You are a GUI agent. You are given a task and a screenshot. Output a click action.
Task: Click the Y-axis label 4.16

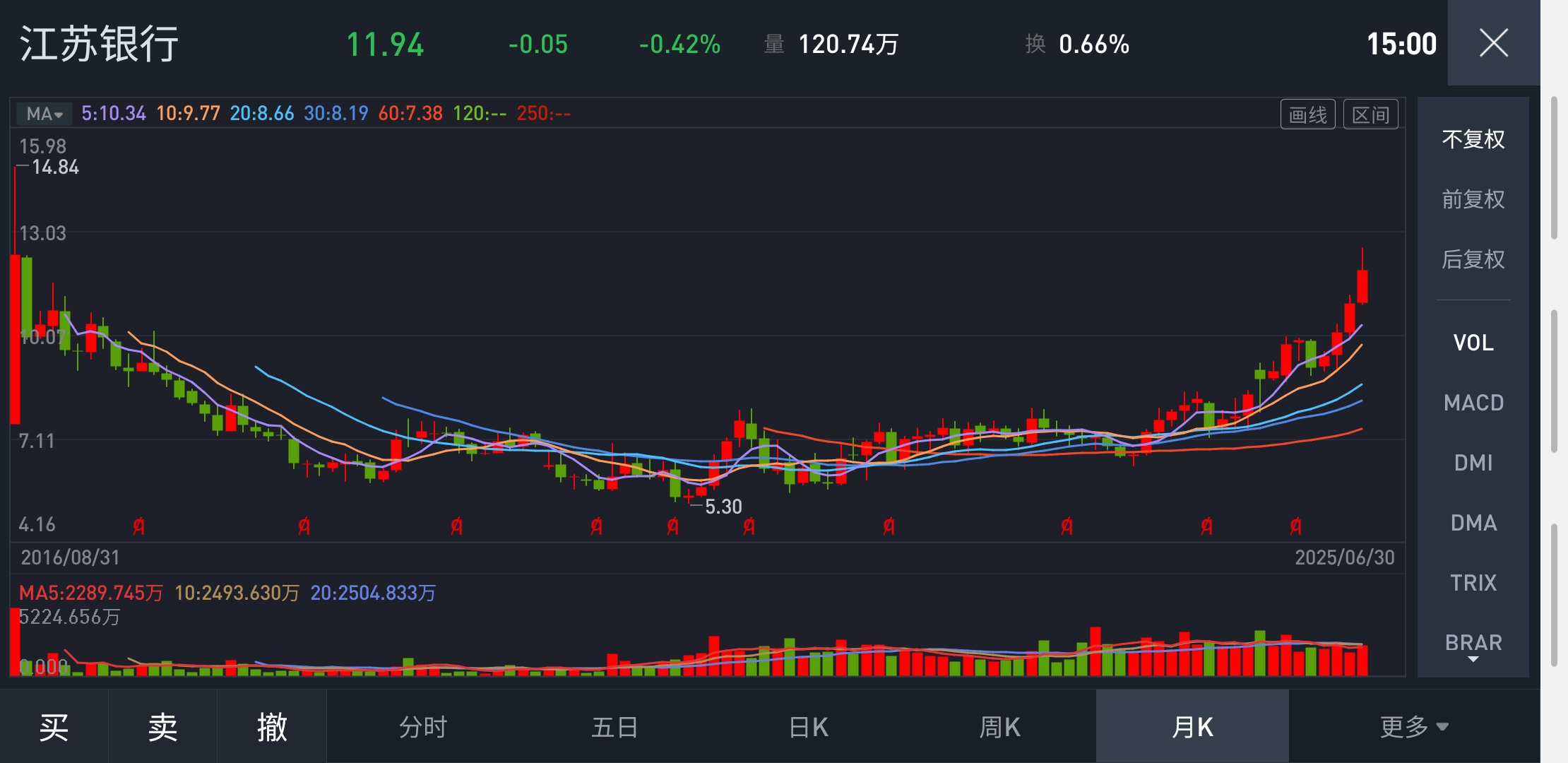[x=37, y=524]
